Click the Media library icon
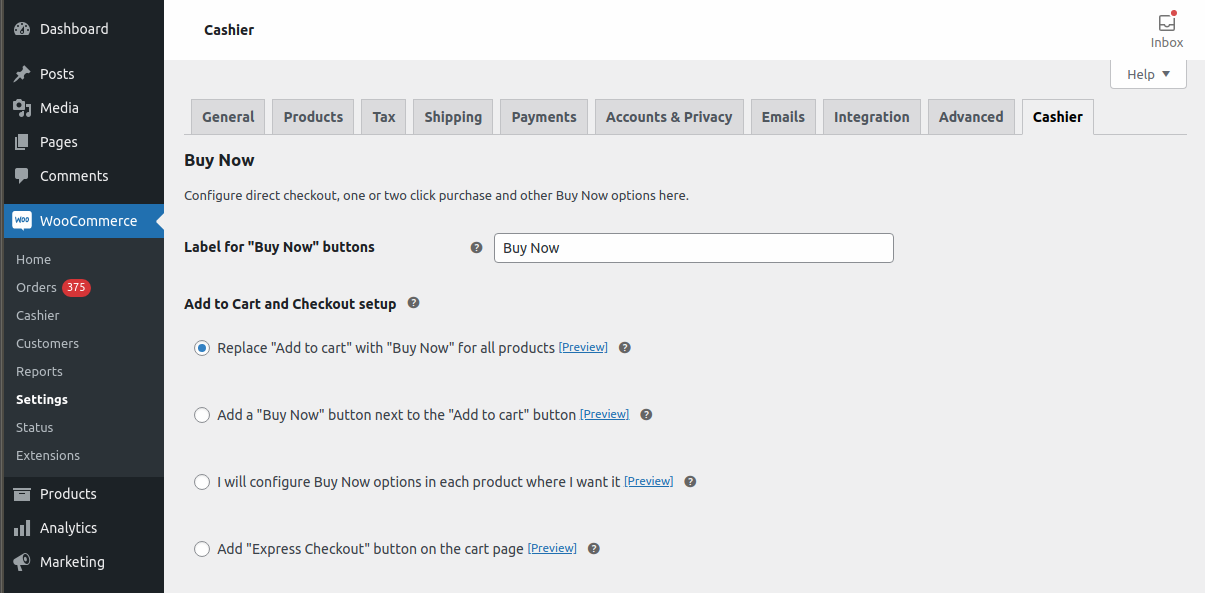Viewport: 1205px width, 593px height. 22,108
